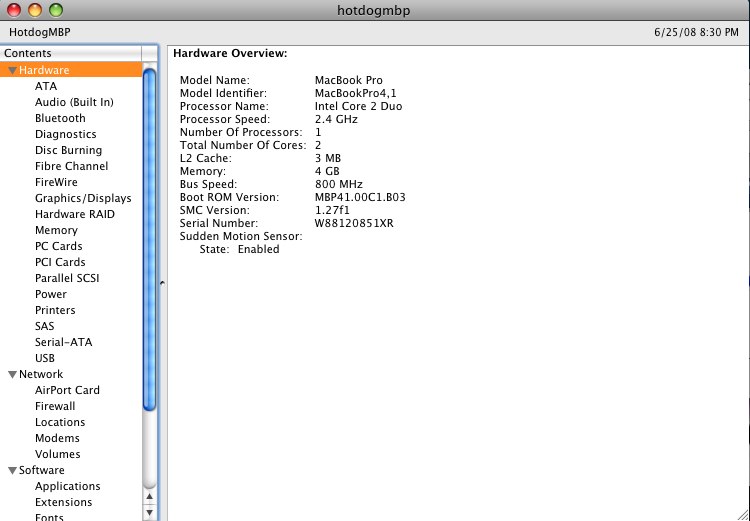
Task: Select Extensions in Software list
Action: [x=63, y=502]
